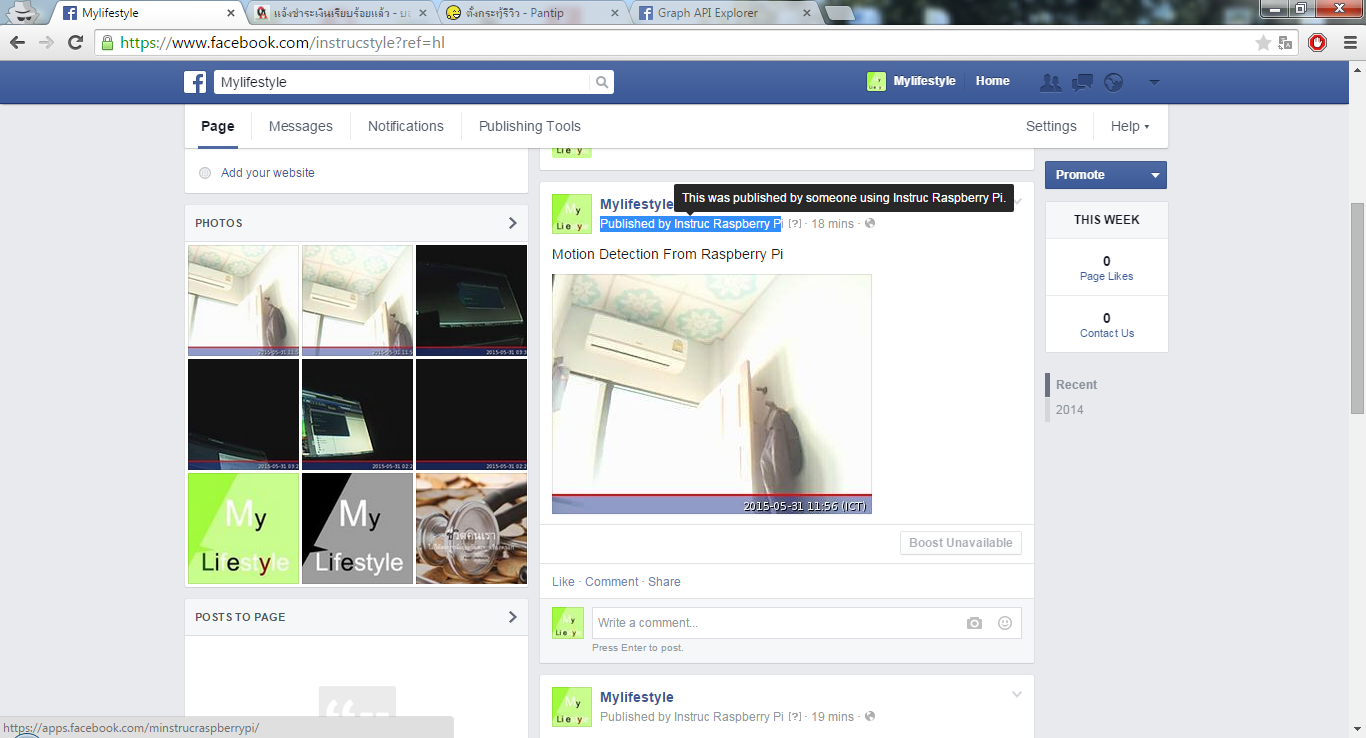Open the Messages tab

coord(301,126)
